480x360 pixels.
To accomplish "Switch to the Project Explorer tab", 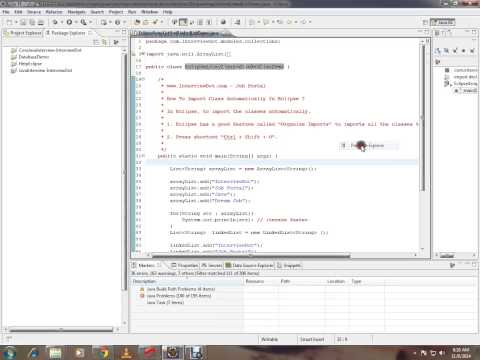I will pyautogui.click(x=22, y=33).
